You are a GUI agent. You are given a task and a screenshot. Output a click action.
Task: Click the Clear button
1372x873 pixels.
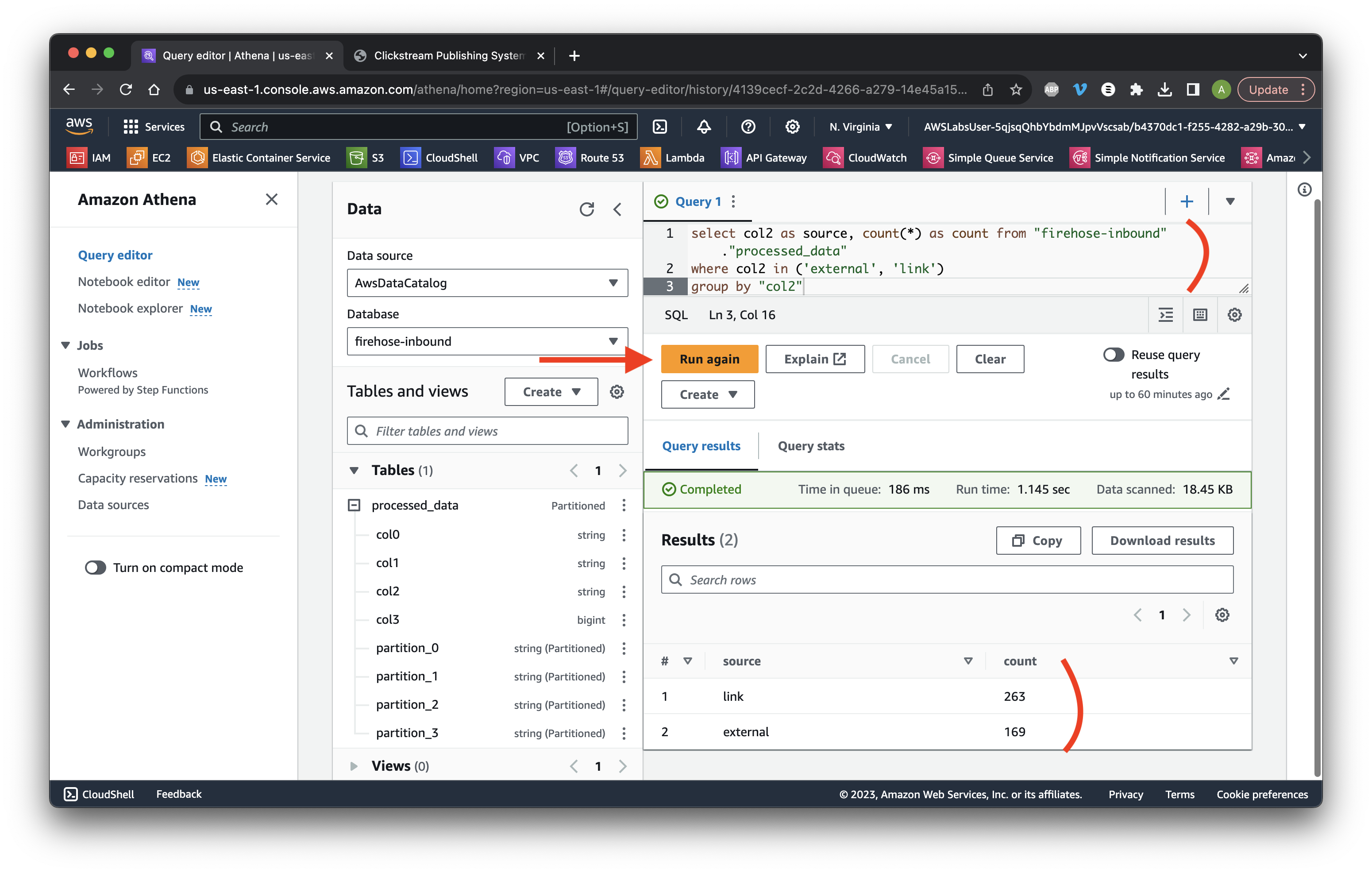[990, 359]
